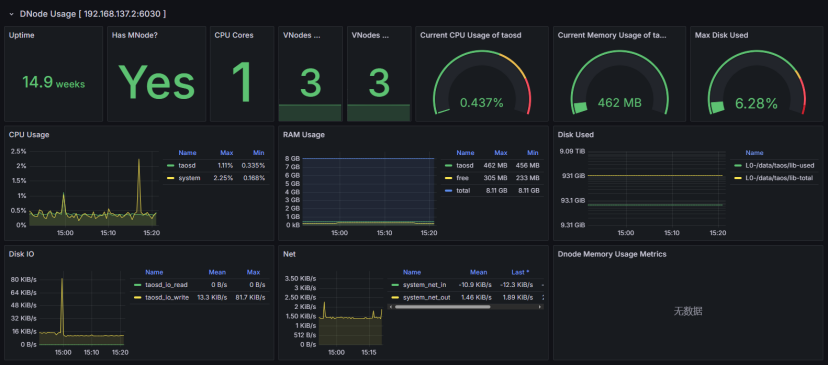Image resolution: width=829 pixels, height=365 pixels.
Task: Open the Dnode Memory Usage Metrics panel title
Action: (612, 254)
